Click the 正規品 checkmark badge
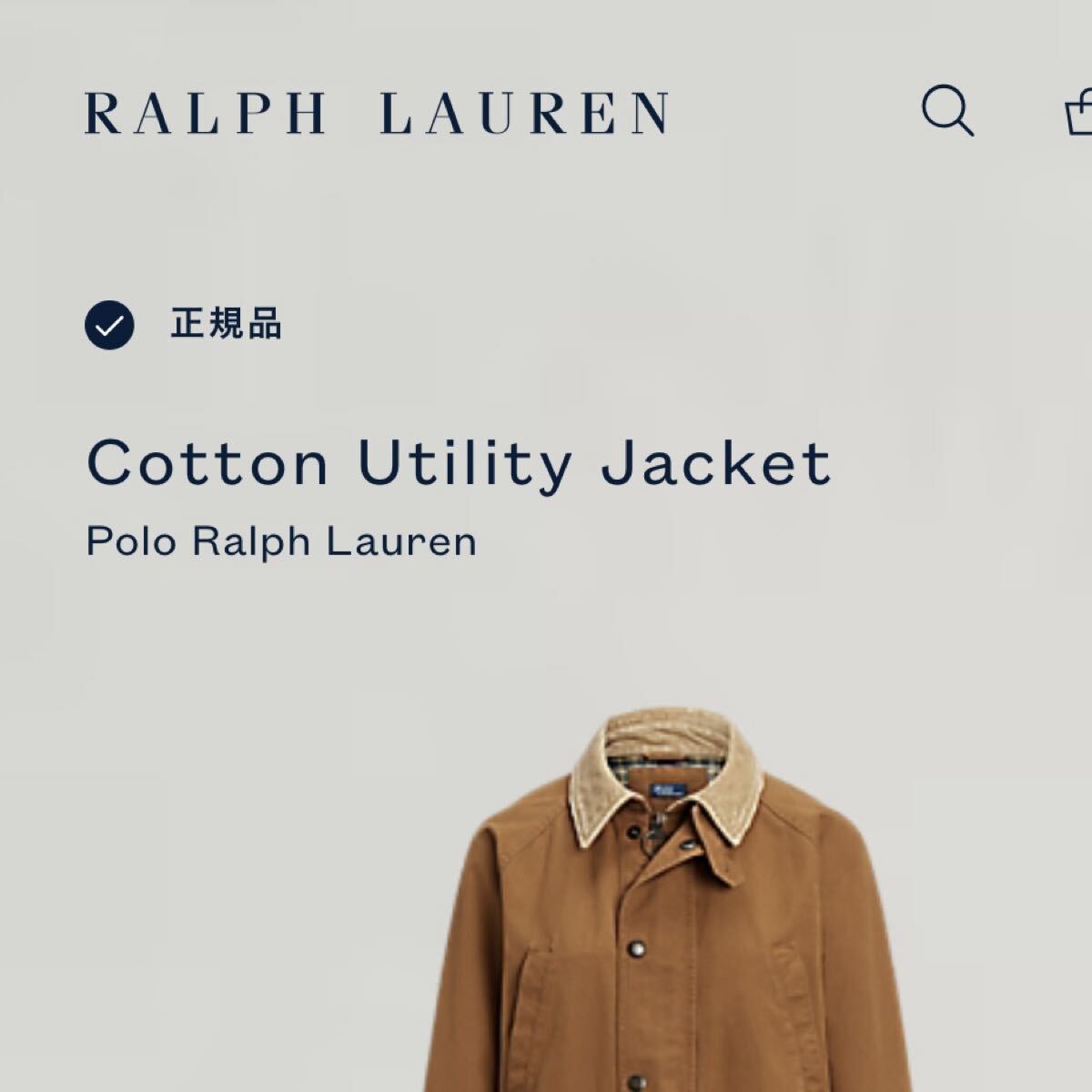The height and width of the screenshot is (1092, 1092). point(109,325)
